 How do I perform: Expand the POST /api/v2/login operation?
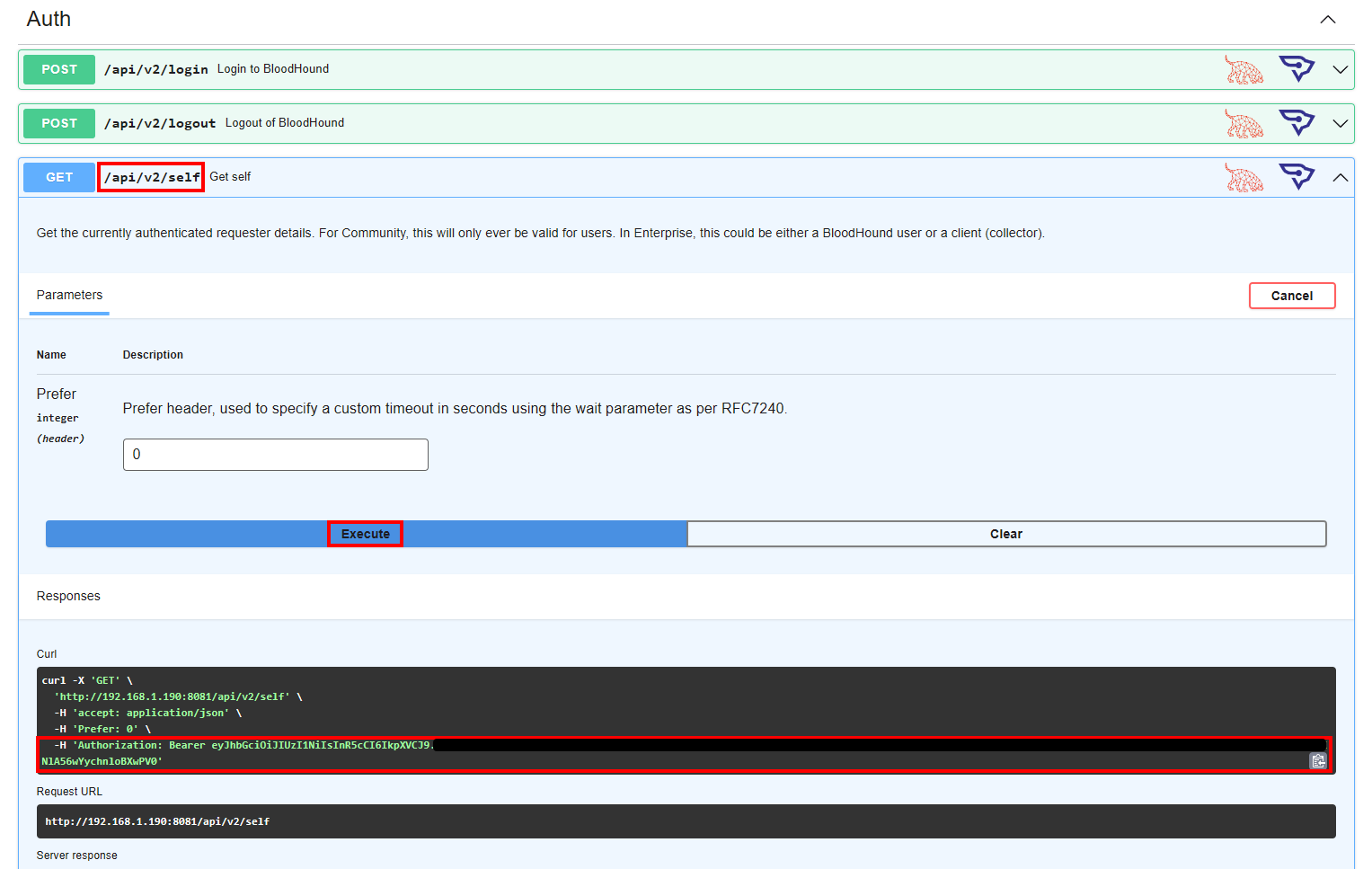(x=1341, y=70)
